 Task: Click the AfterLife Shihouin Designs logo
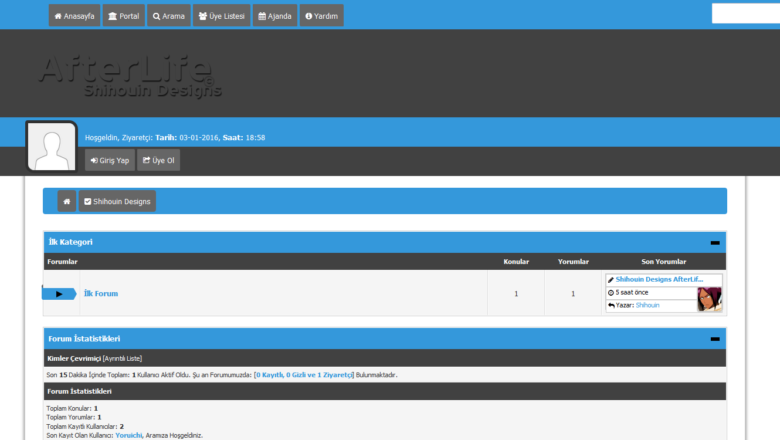tap(126, 76)
